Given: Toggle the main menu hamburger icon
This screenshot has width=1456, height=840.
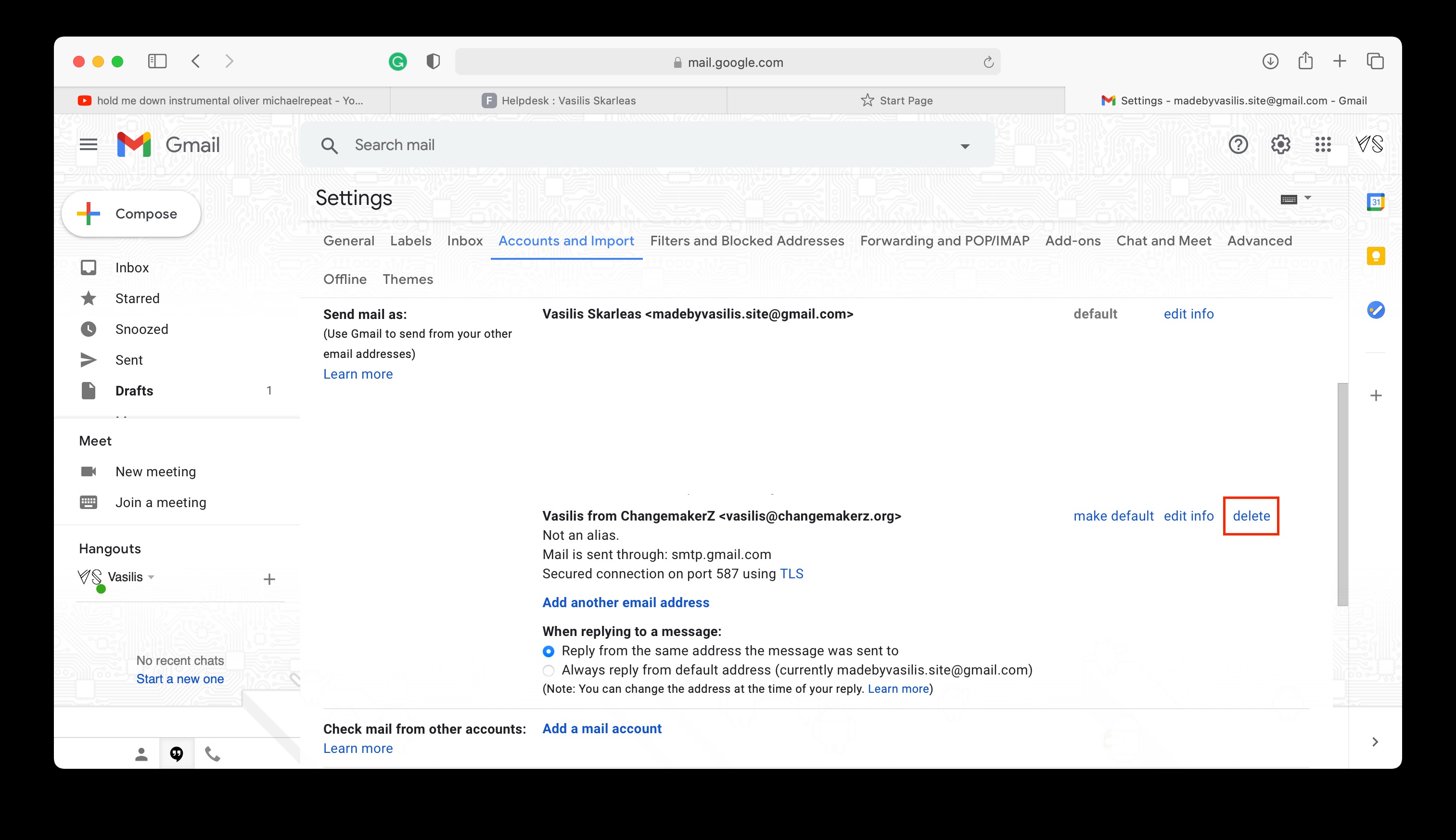Looking at the screenshot, I should [88, 144].
